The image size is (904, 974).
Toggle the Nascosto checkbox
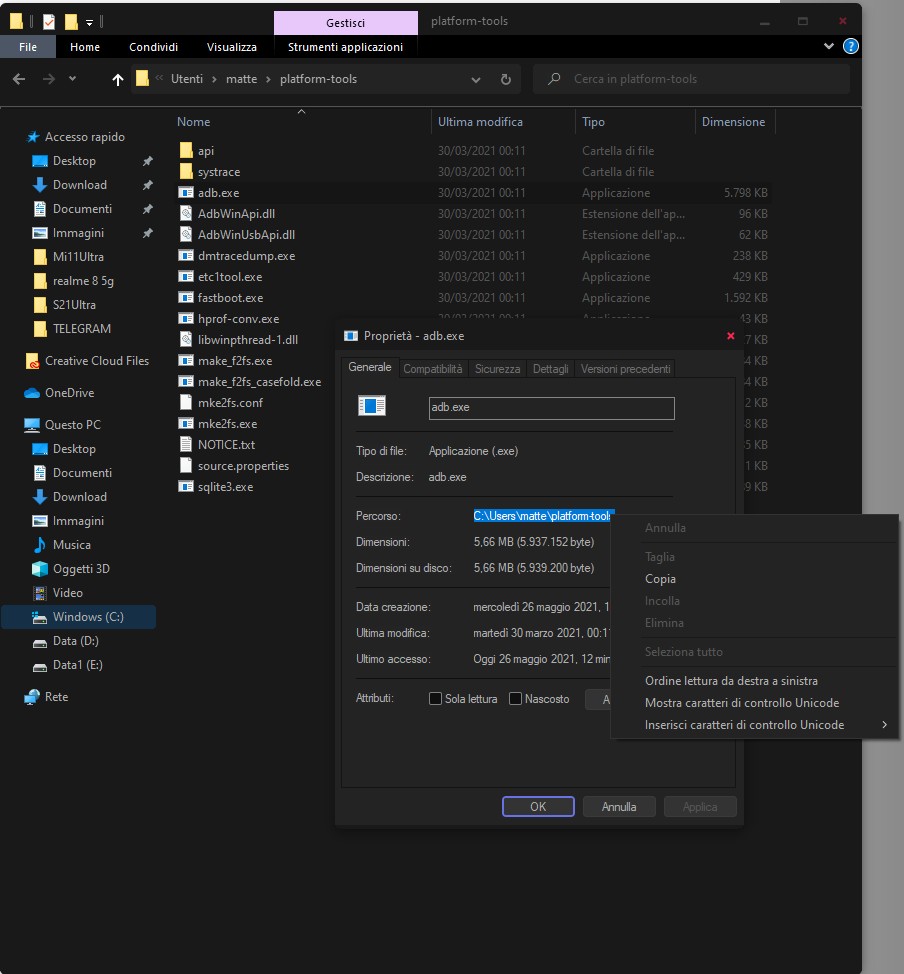[516, 699]
